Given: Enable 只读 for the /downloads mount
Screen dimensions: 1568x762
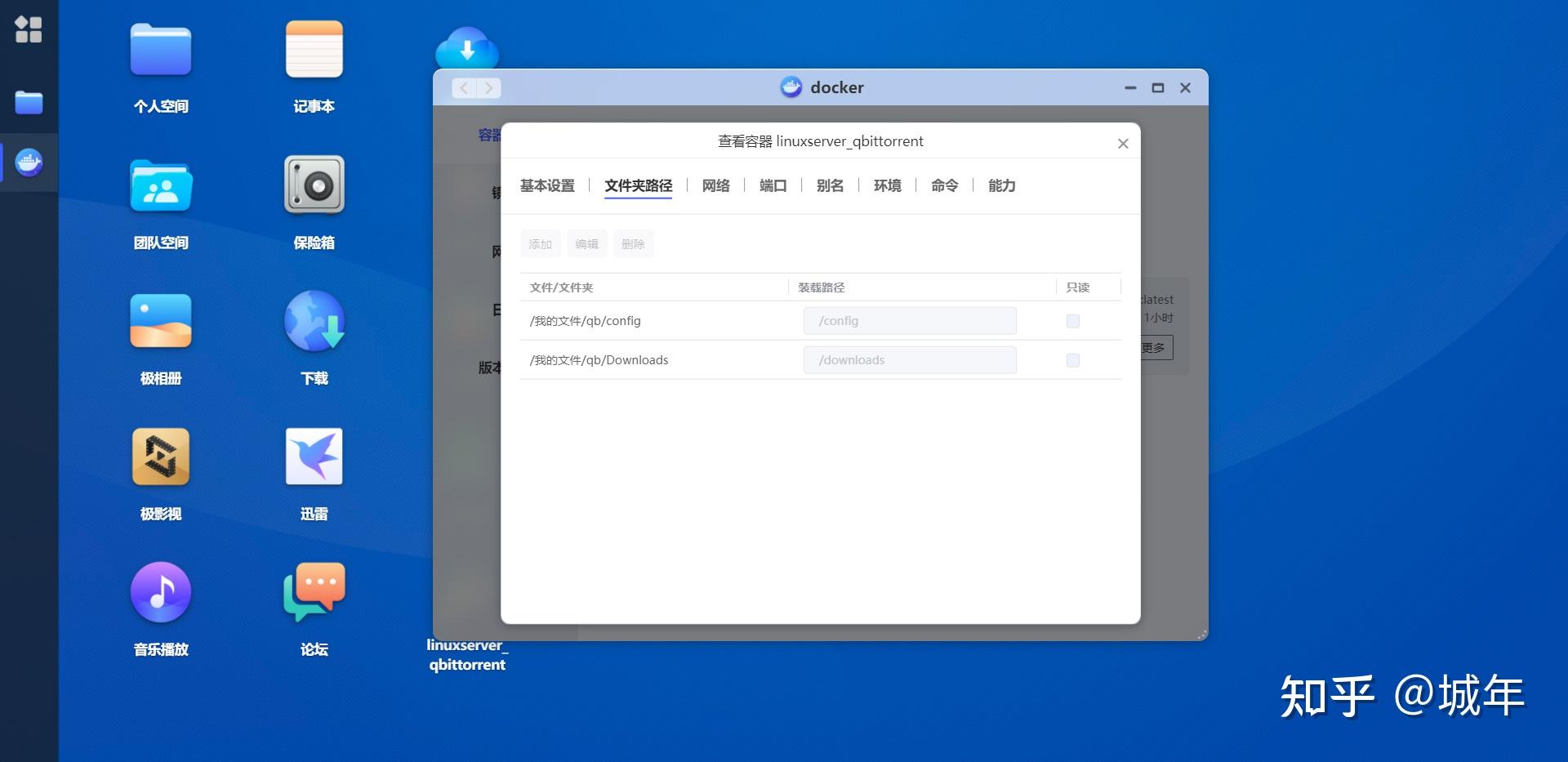Looking at the screenshot, I should (1072, 360).
